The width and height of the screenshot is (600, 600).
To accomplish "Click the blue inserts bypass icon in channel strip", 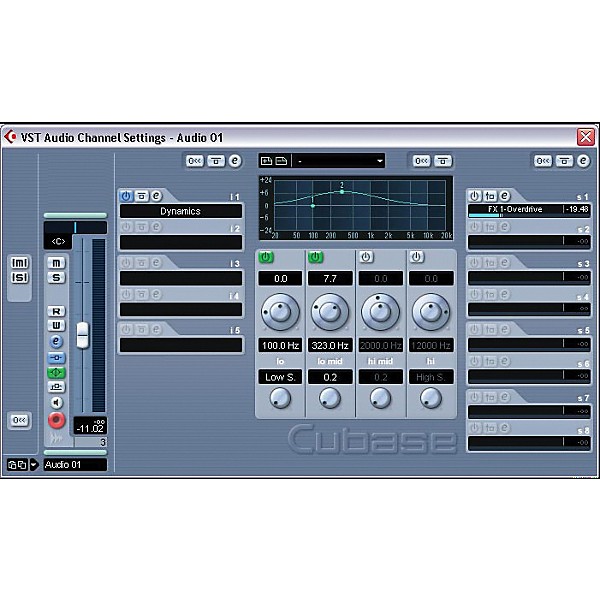I will (x=56, y=358).
